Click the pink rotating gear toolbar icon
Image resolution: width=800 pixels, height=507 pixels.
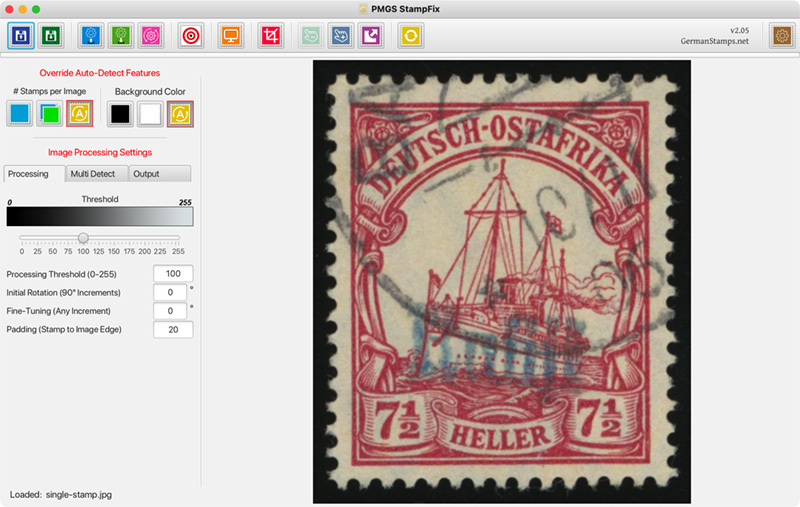[x=151, y=36]
